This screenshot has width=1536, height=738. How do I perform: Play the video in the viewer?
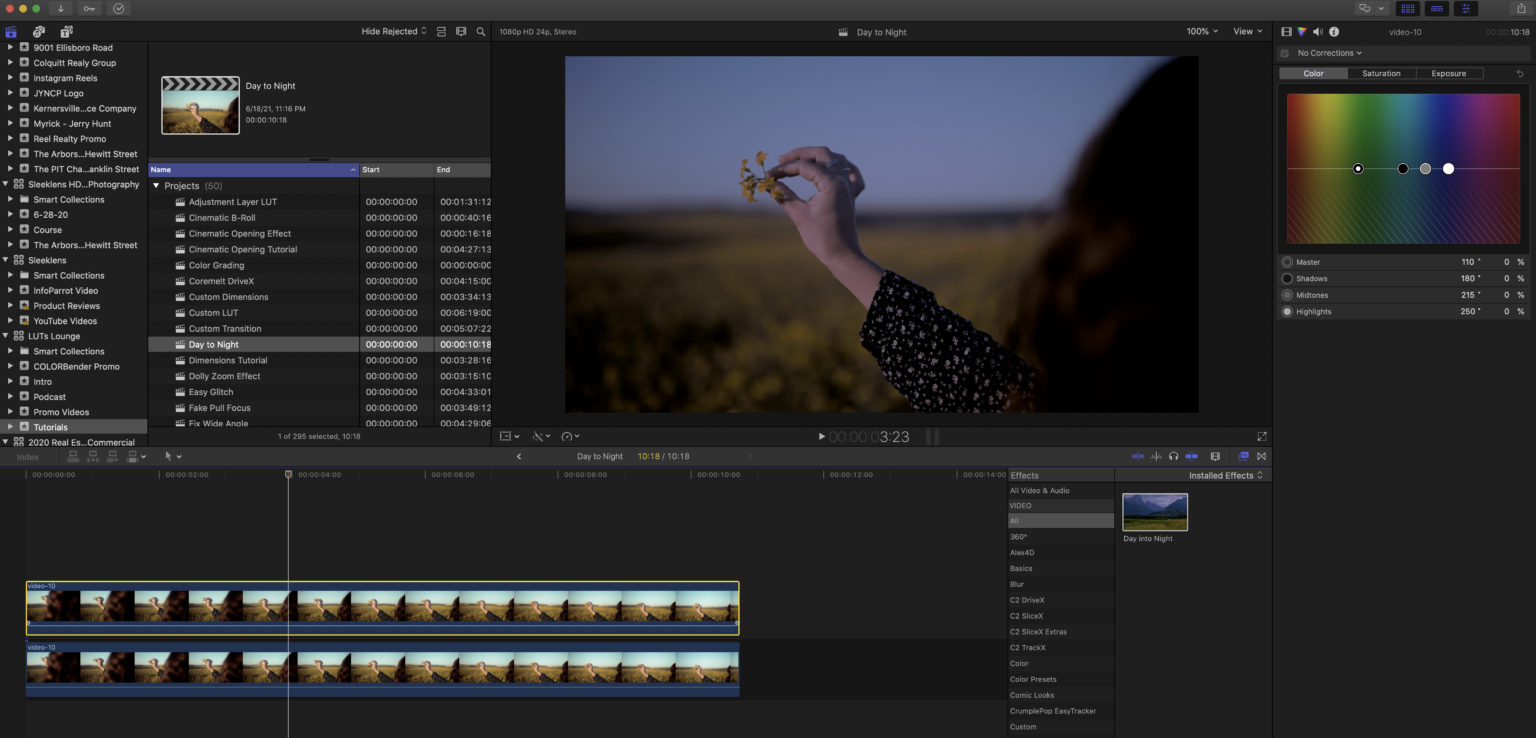point(822,437)
